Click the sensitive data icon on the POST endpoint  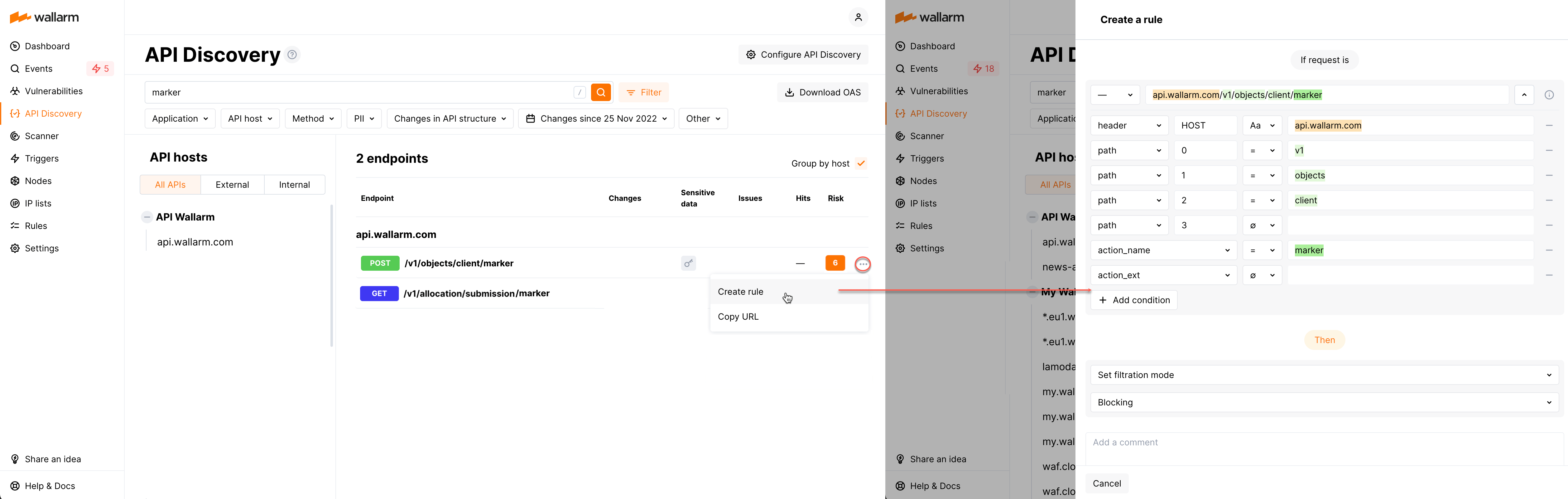688,263
